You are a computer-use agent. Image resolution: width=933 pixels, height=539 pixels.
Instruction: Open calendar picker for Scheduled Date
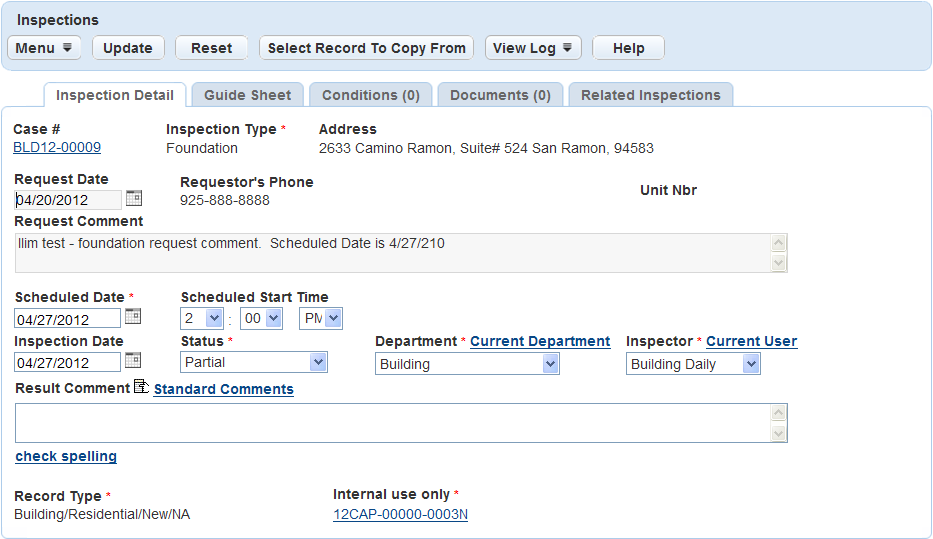133,316
